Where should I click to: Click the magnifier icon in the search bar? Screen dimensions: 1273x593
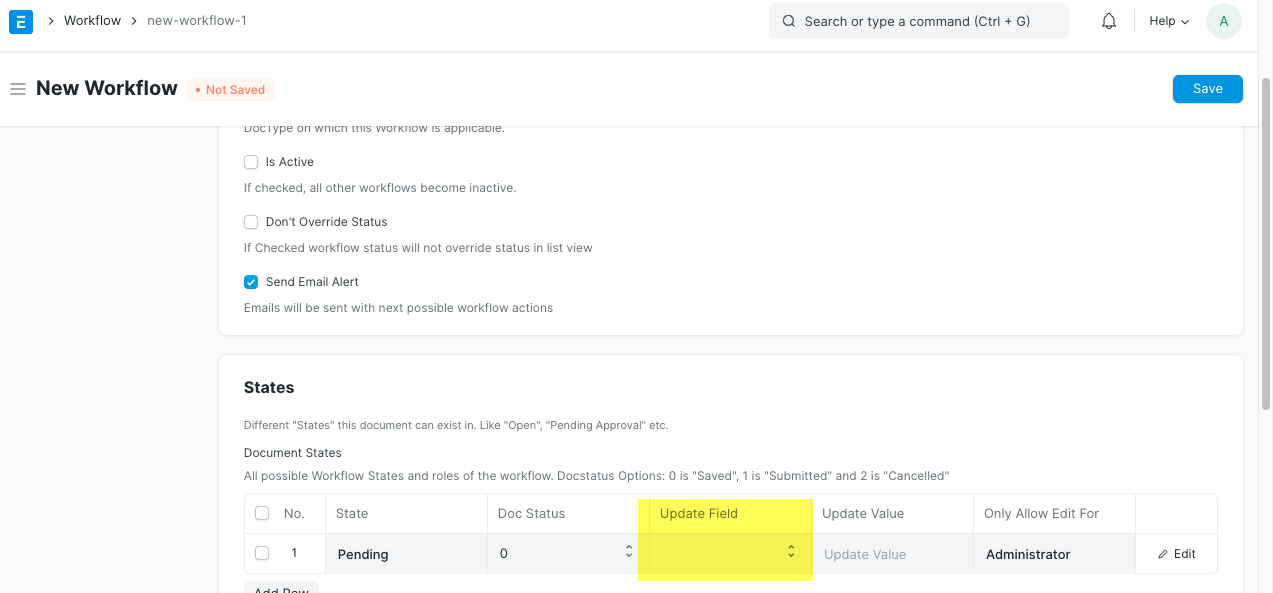(x=788, y=20)
